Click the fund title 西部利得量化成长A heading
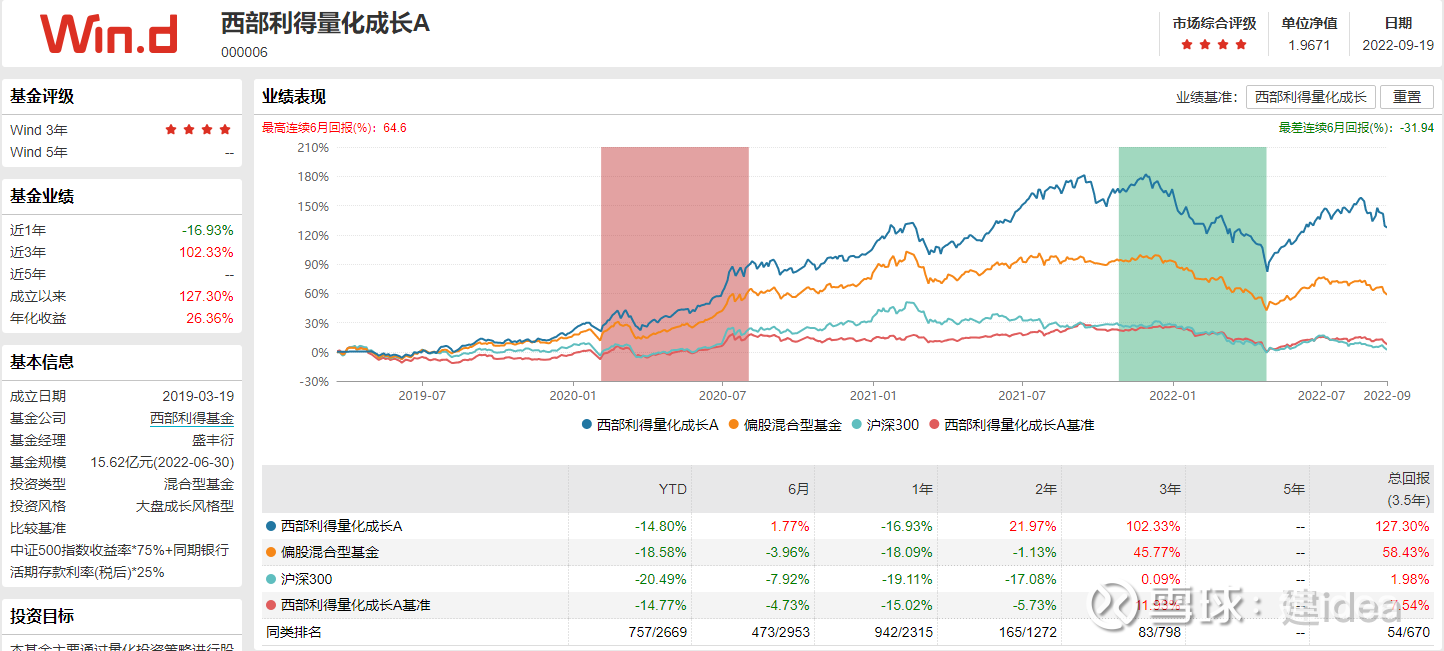The width and height of the screenshot is (1444, 651). [x=325, y=23]
